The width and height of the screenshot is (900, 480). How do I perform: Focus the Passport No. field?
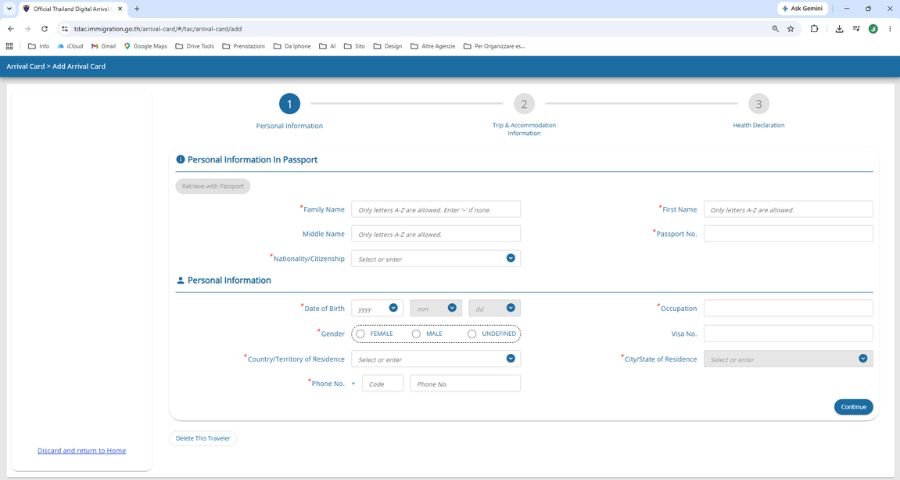(x=789, y=234)
